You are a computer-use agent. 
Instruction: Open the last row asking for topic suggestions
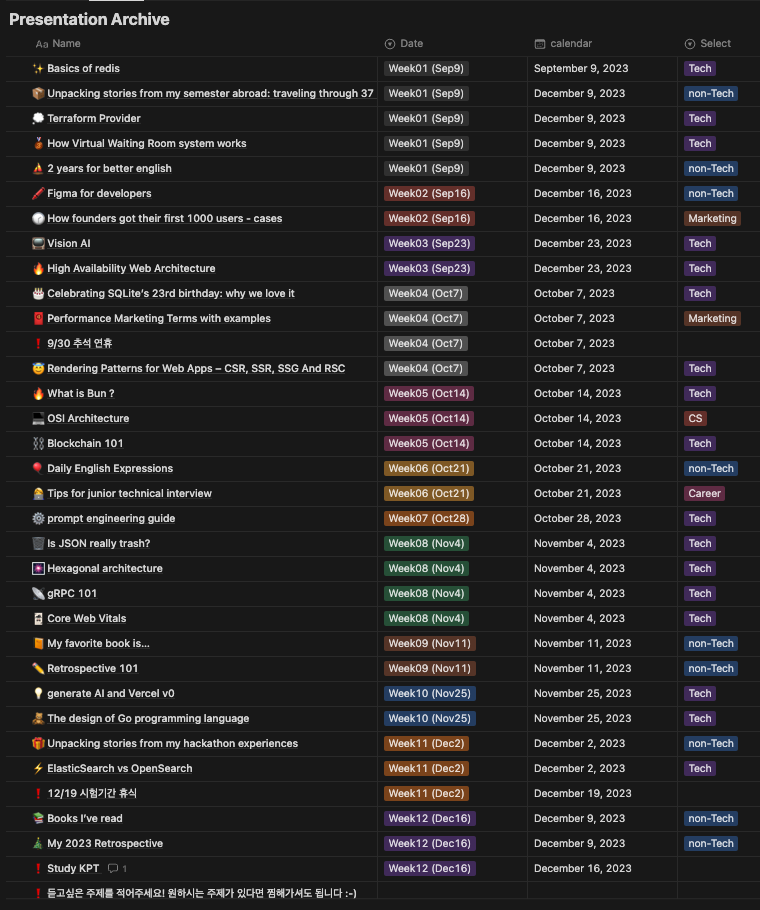(201, 893)
